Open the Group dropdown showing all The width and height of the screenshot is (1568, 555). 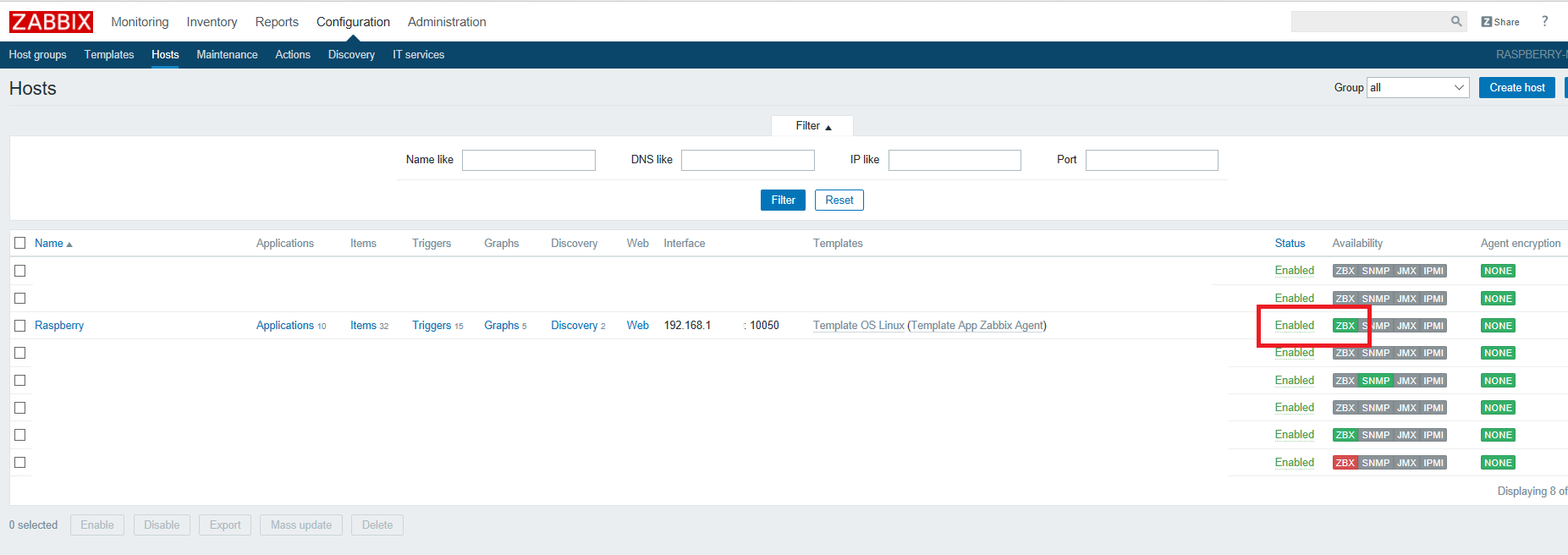point(1418,88)
